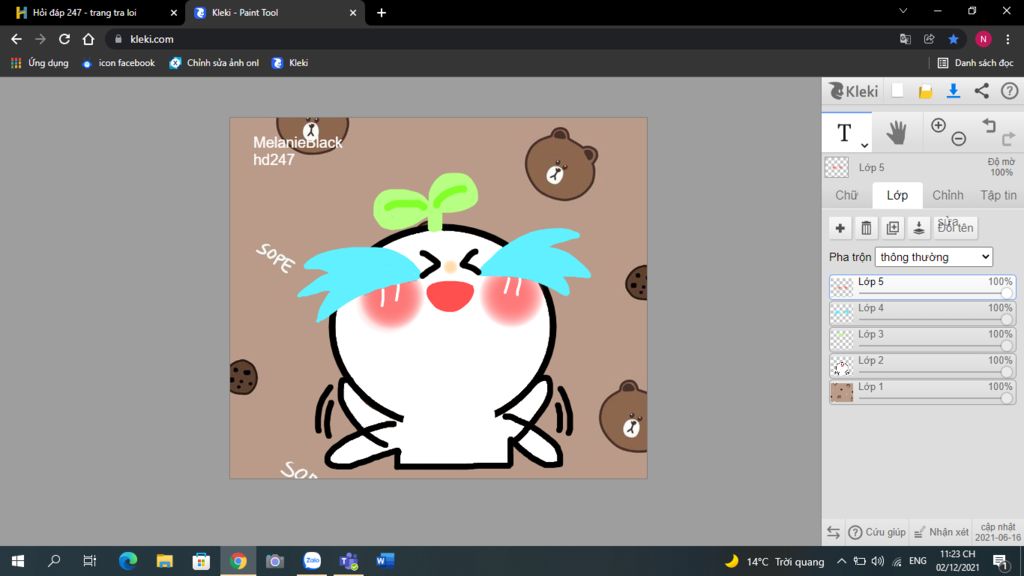The height and width of the screenshot is (576, 1024).
Task: Adjust the Lớp 1 opacity slider handle
Action: click(x=1007, y=398)
